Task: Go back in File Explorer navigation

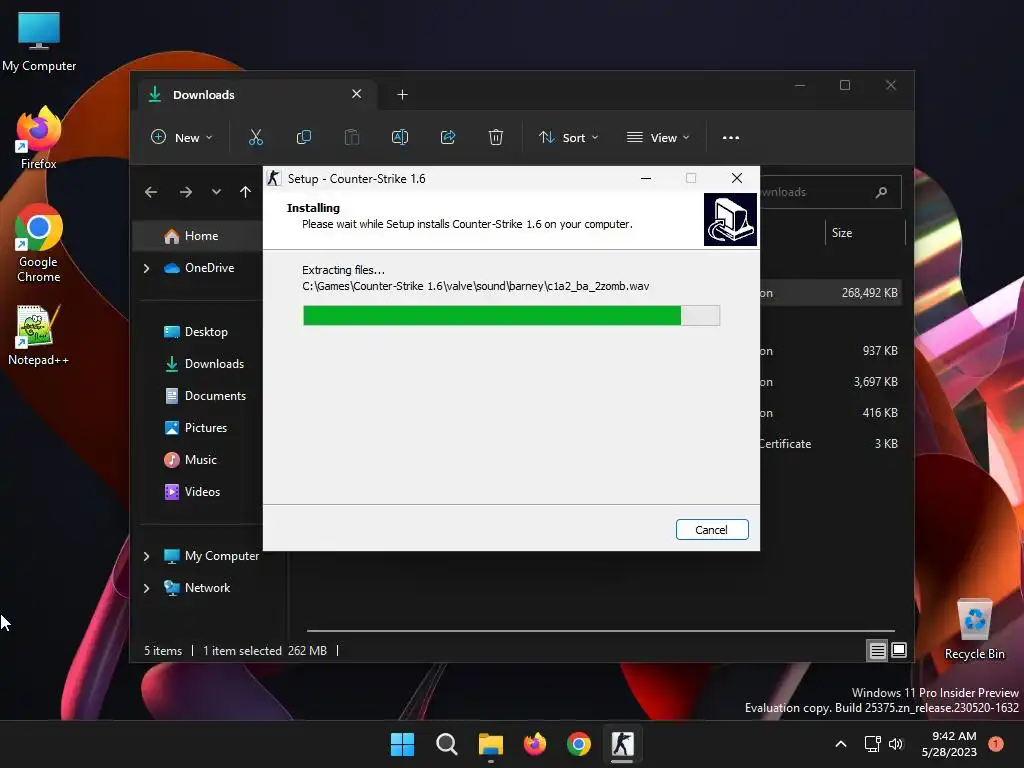Action: pyautogui.click(x=151, y=192)
